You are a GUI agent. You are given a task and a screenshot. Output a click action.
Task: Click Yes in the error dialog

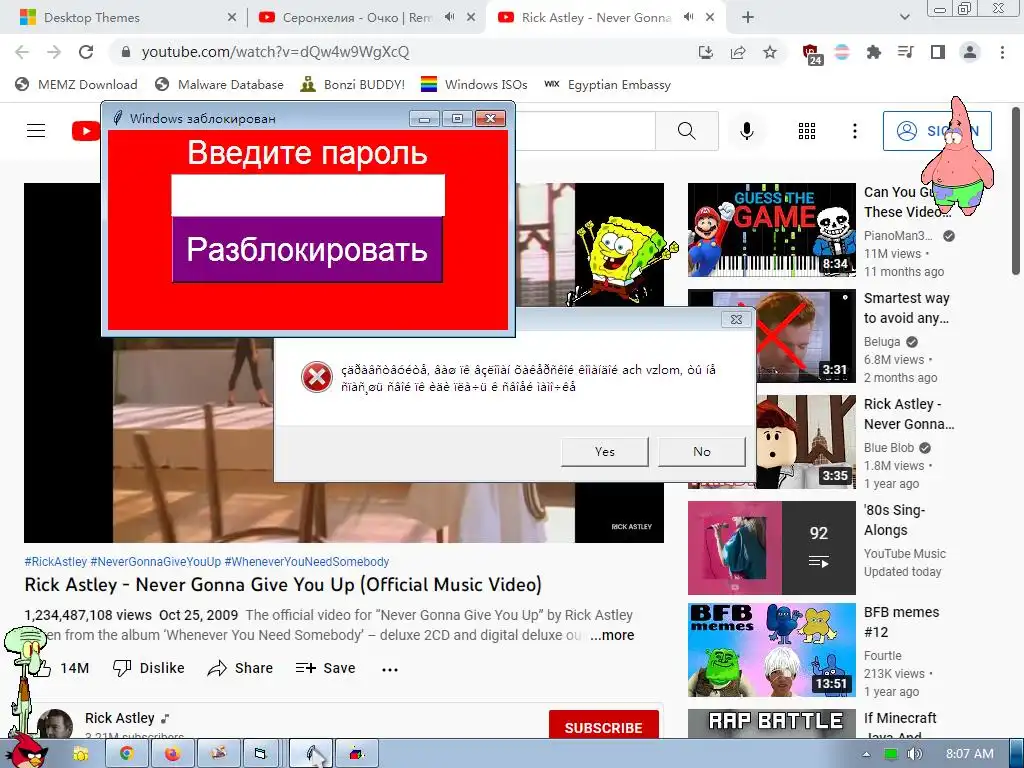click(605, 451)
